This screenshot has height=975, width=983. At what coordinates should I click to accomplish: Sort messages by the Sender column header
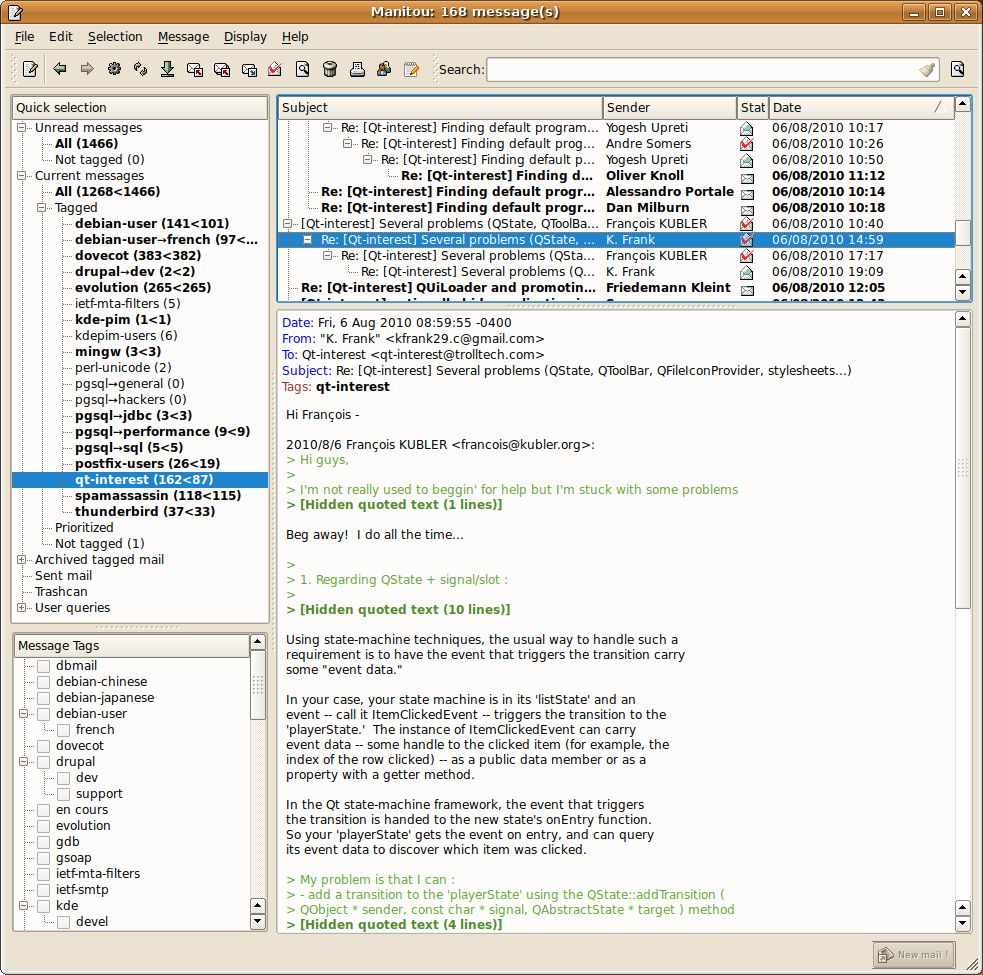(x=670, y=108)
